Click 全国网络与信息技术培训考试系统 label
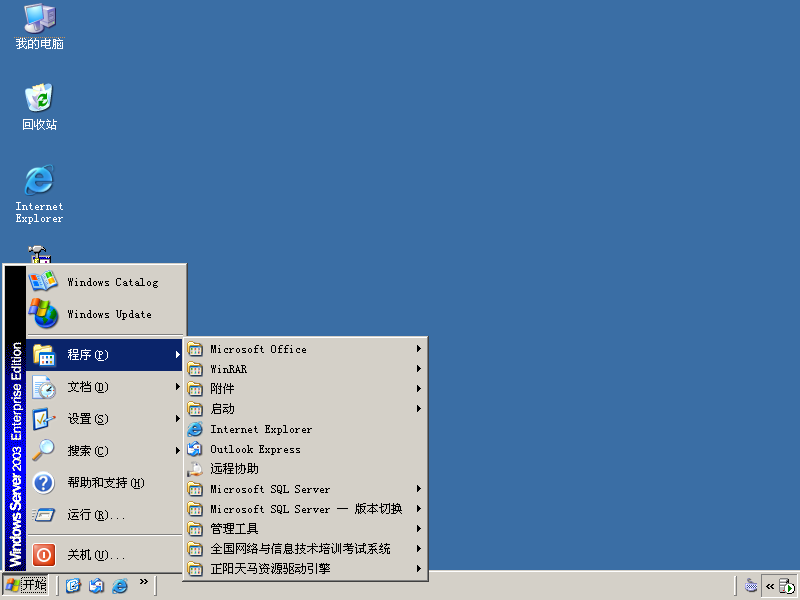 [x=300, y=548]
